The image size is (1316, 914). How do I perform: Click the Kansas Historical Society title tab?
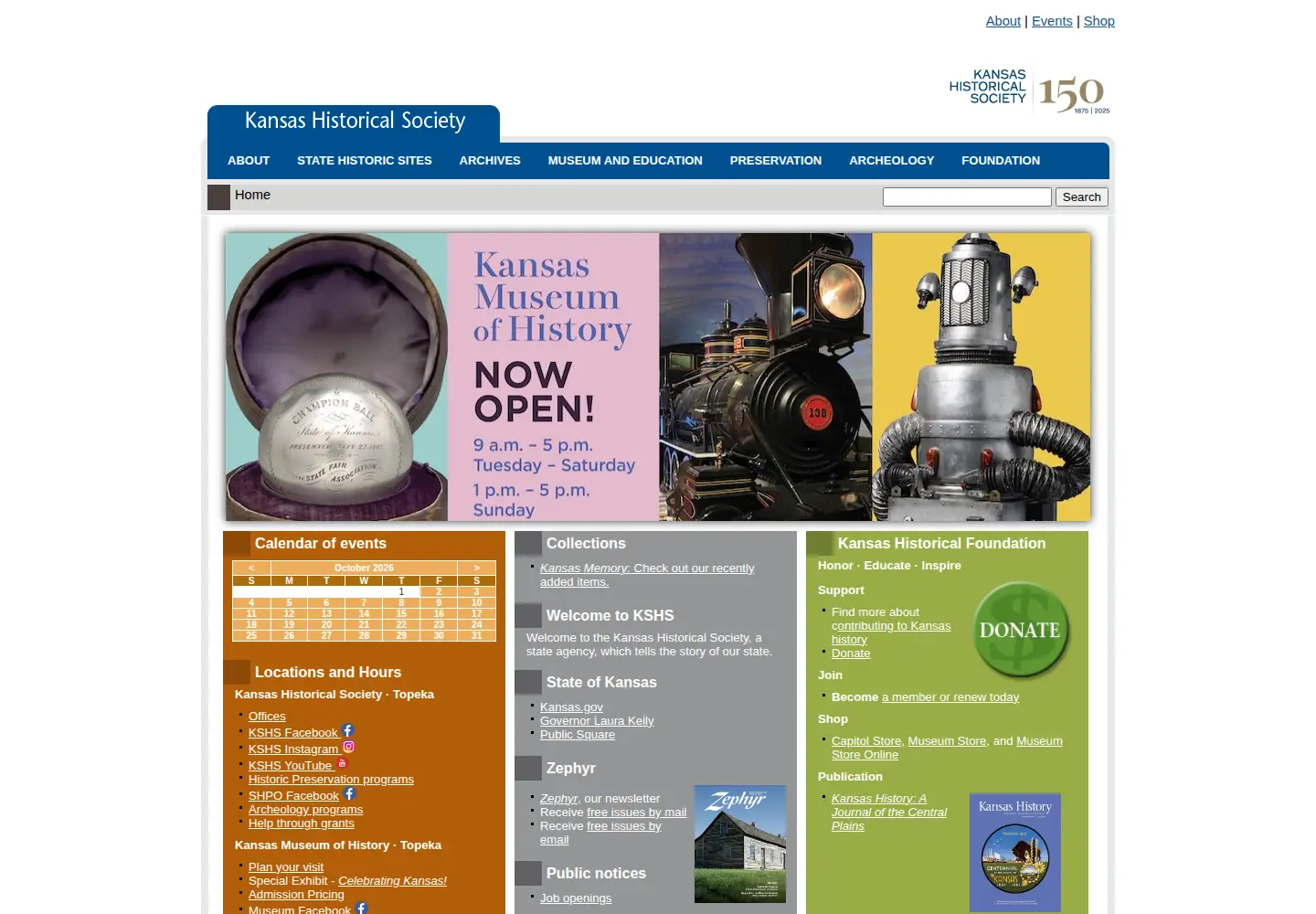coord(355,122)
